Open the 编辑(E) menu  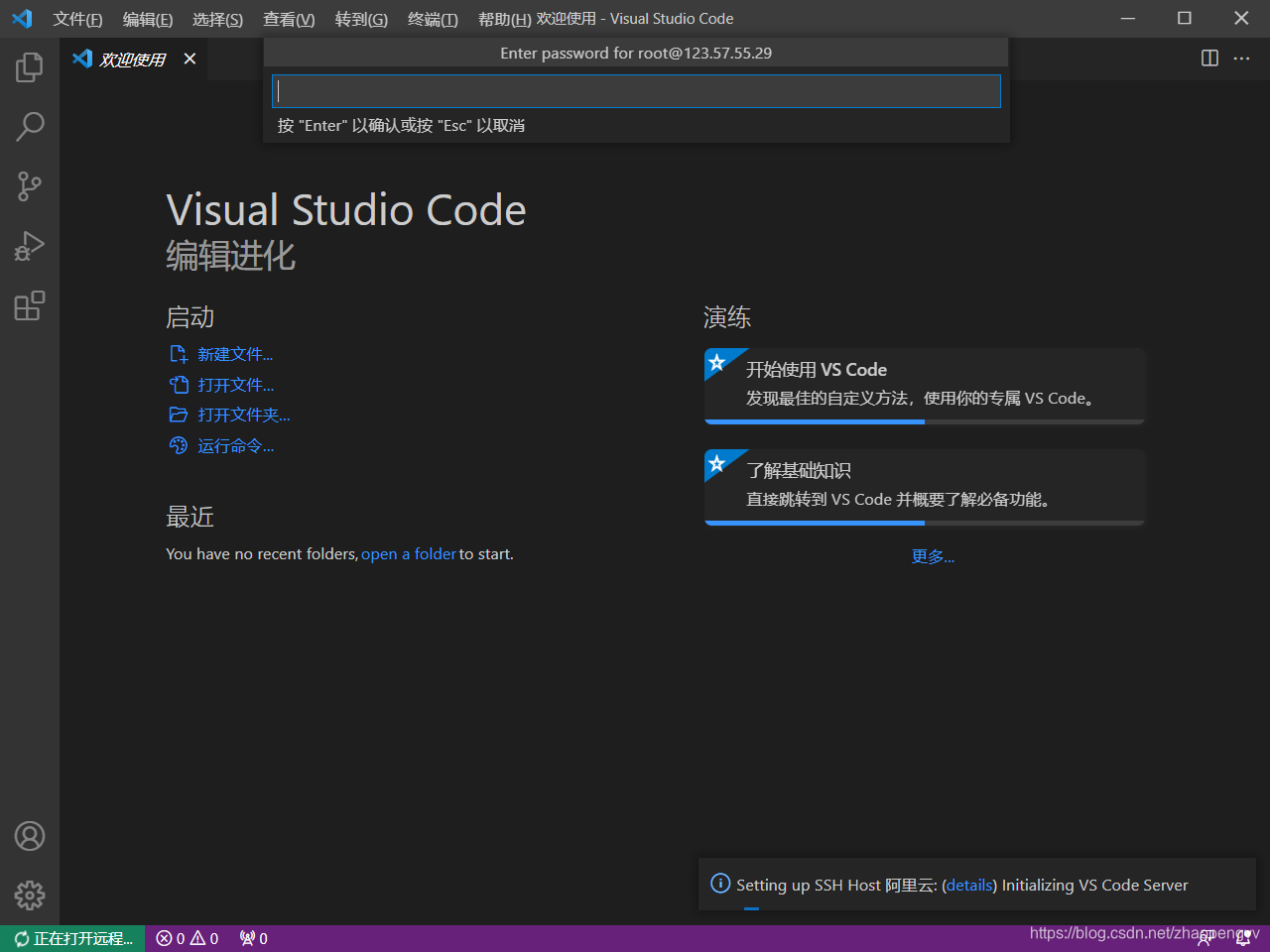[x=148, y=19]
